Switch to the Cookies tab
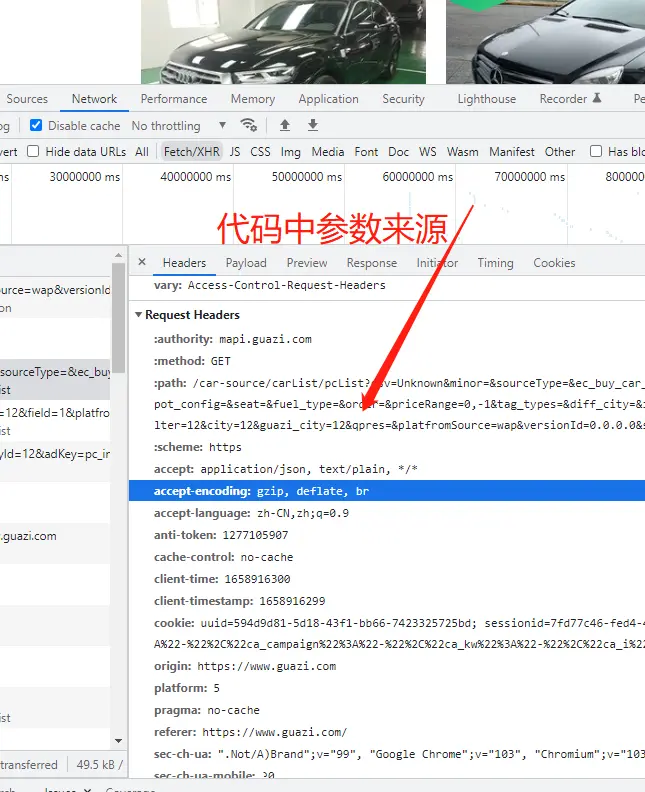 [x=554, y=263]
